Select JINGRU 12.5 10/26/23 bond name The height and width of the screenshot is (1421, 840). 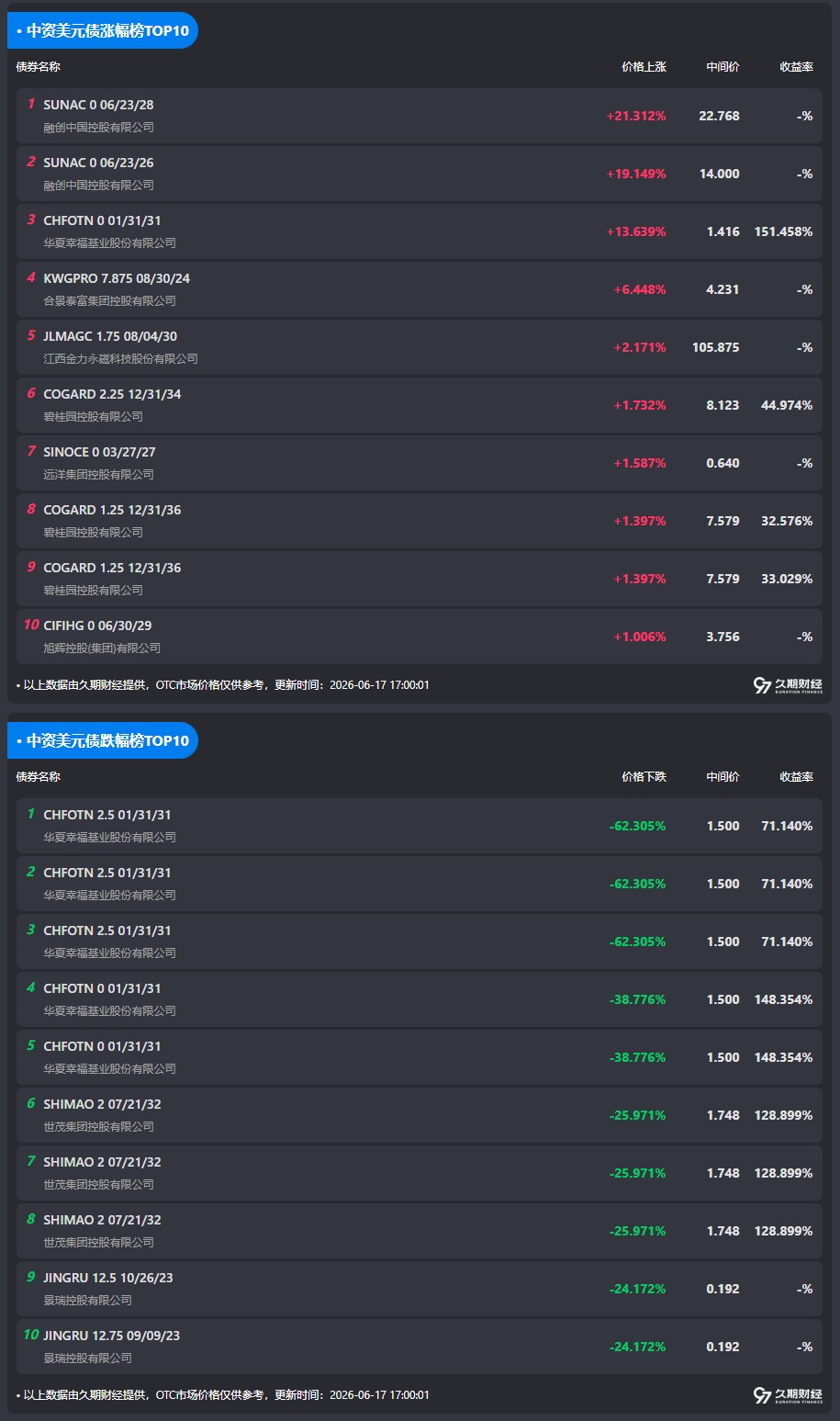pos(108,1278)
